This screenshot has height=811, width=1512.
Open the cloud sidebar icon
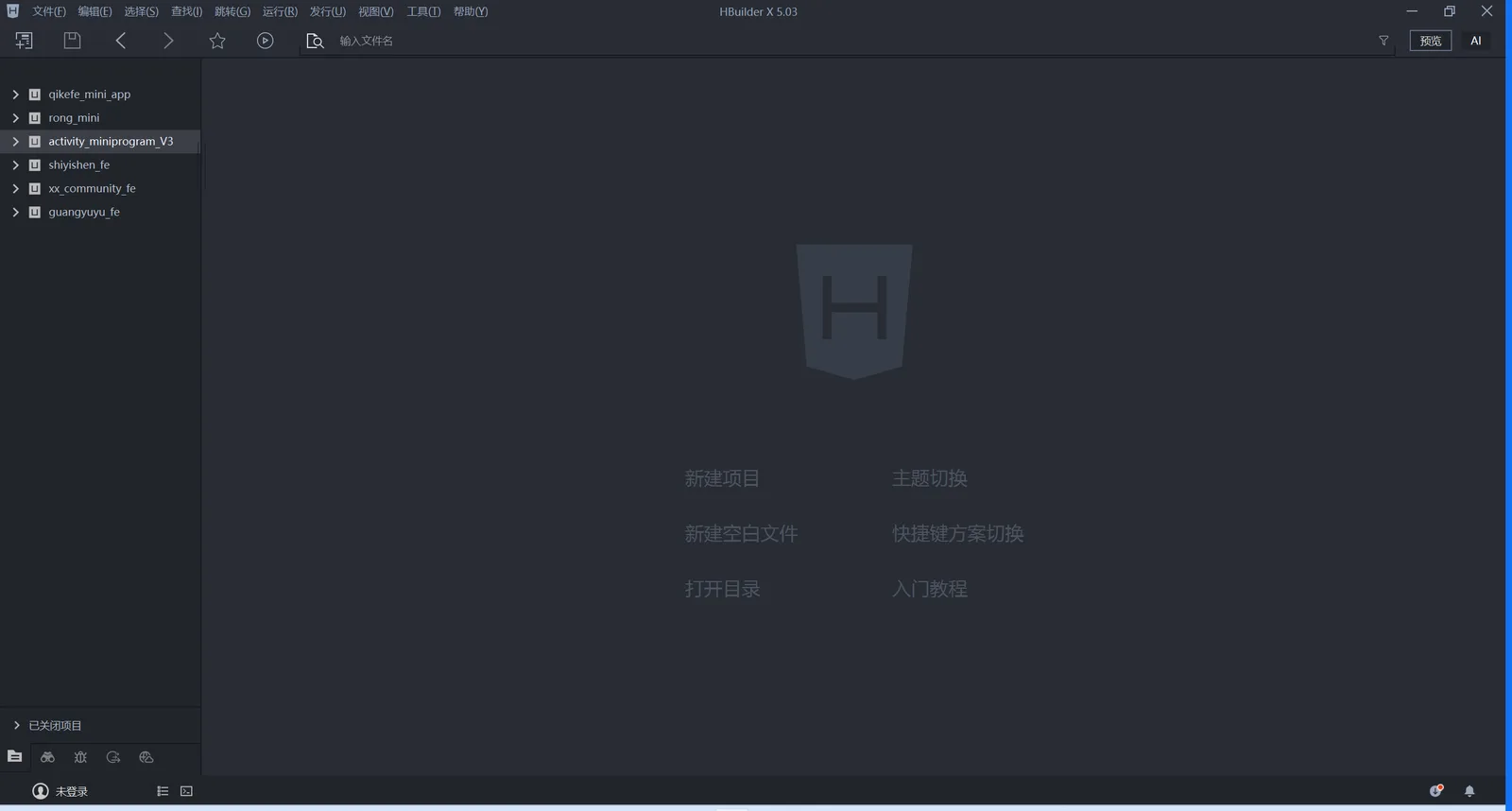(146, 757)
